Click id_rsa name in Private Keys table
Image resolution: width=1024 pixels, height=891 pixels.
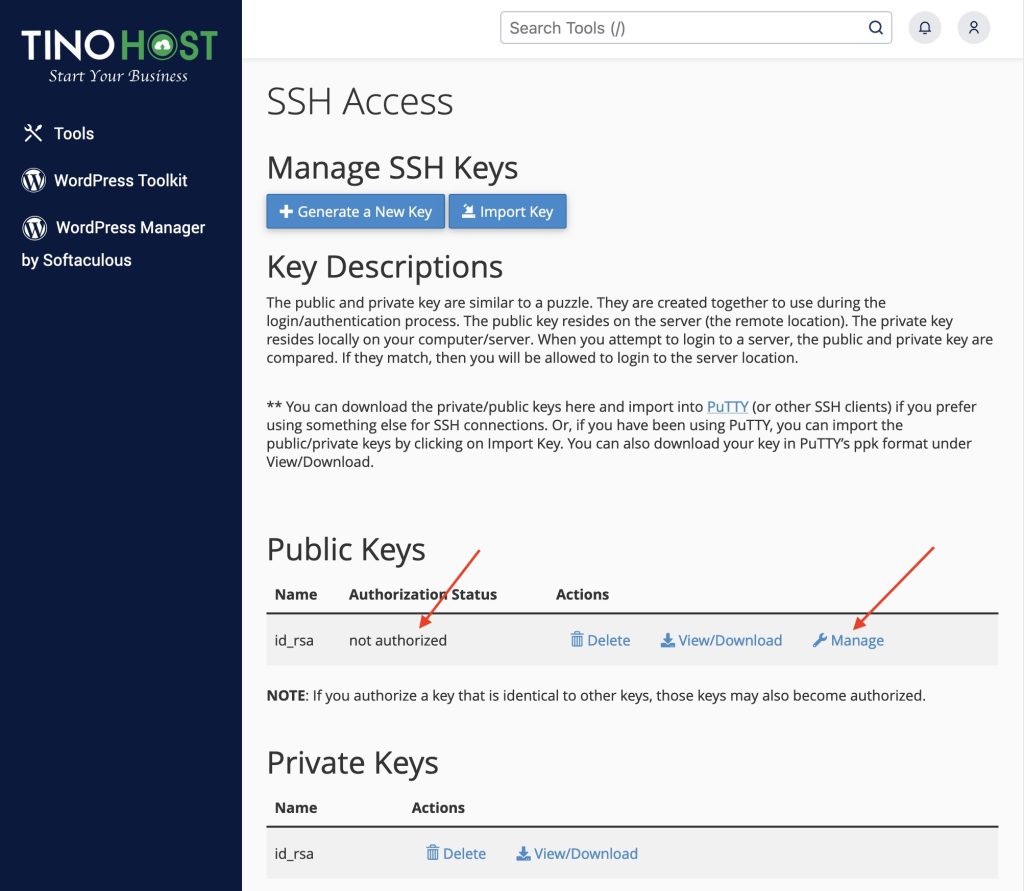coord(294,854)
